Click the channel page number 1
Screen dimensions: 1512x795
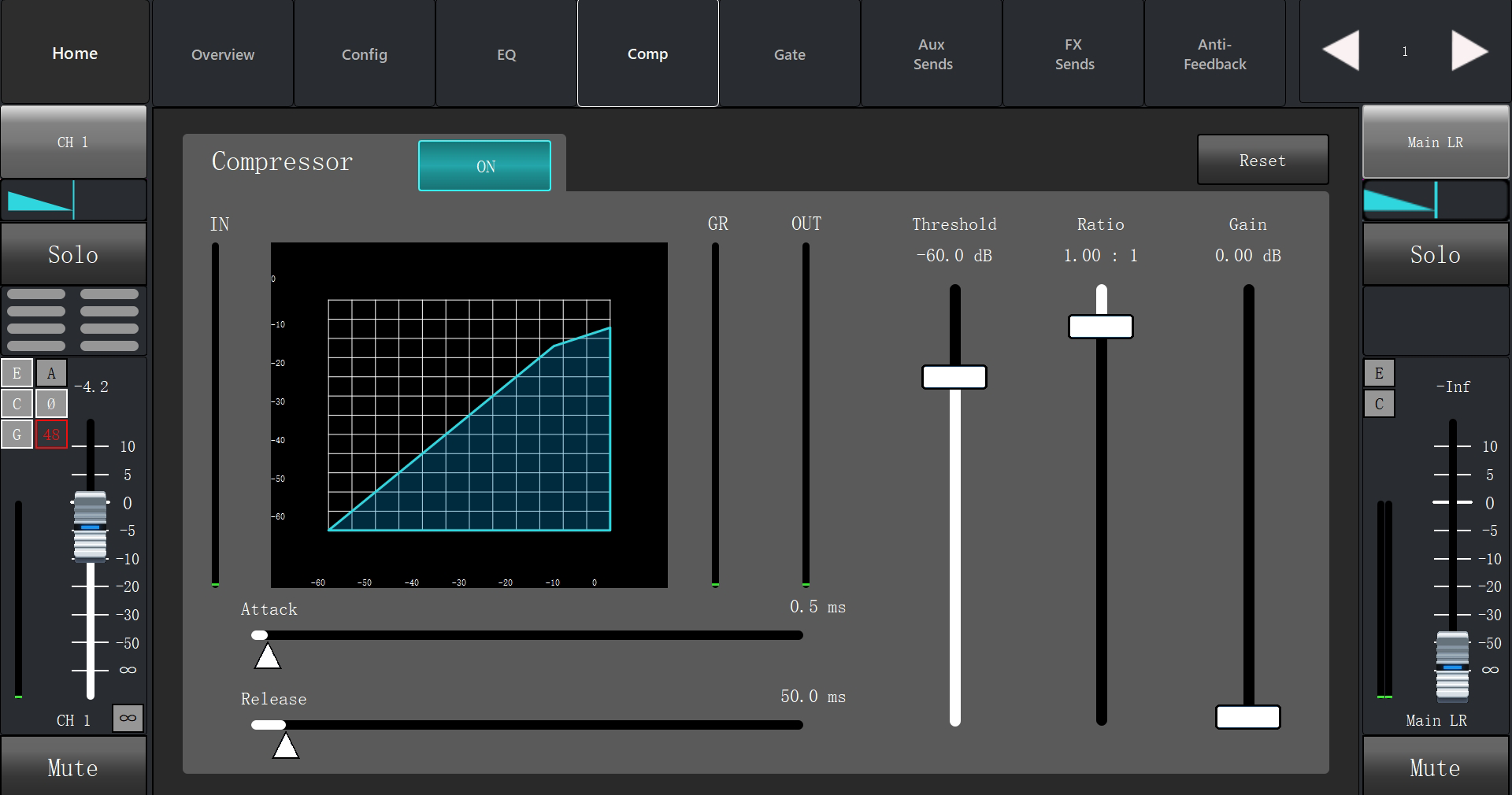tap(1405, 51)
